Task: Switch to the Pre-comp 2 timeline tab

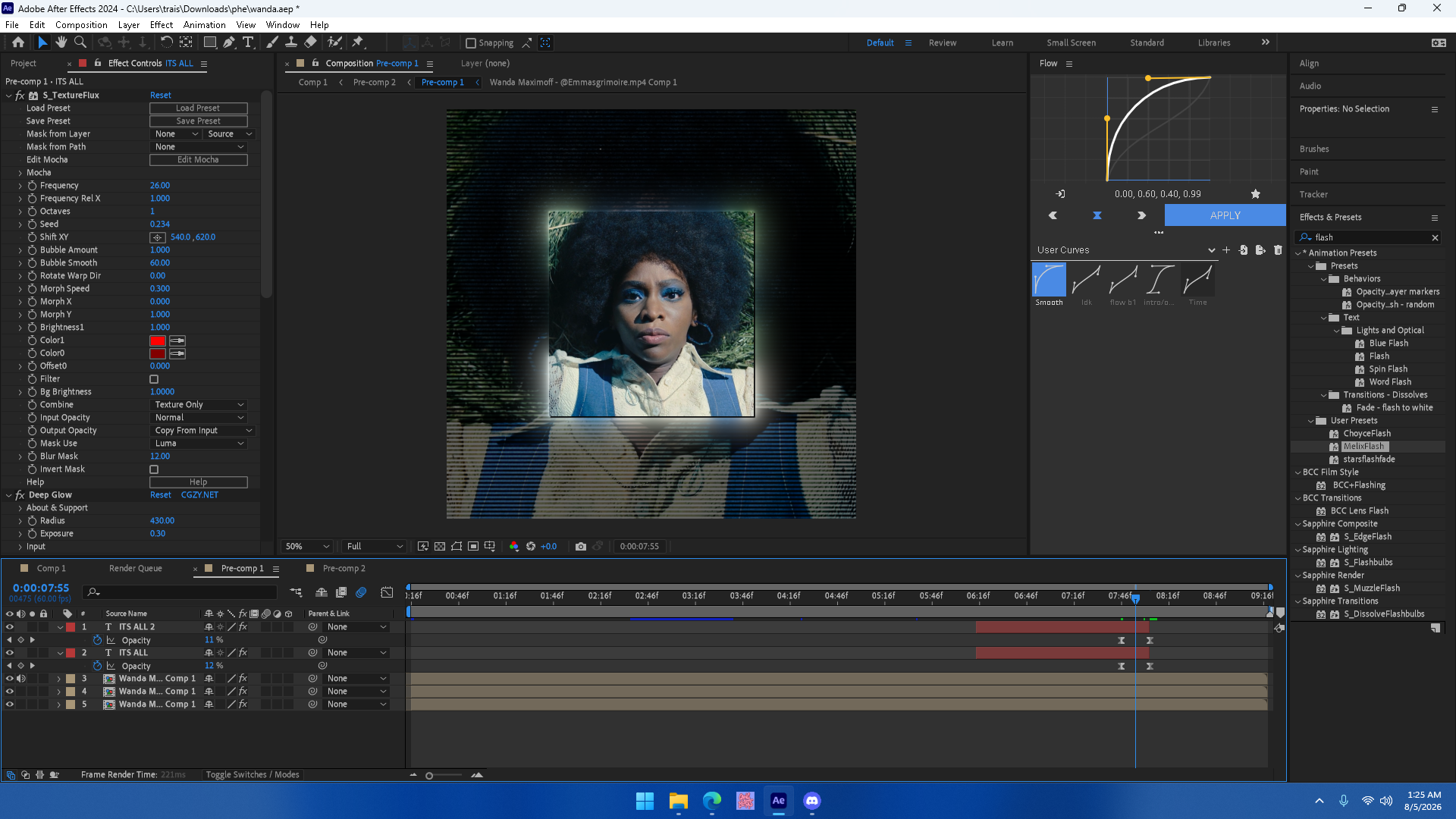Action: [344, 568]
